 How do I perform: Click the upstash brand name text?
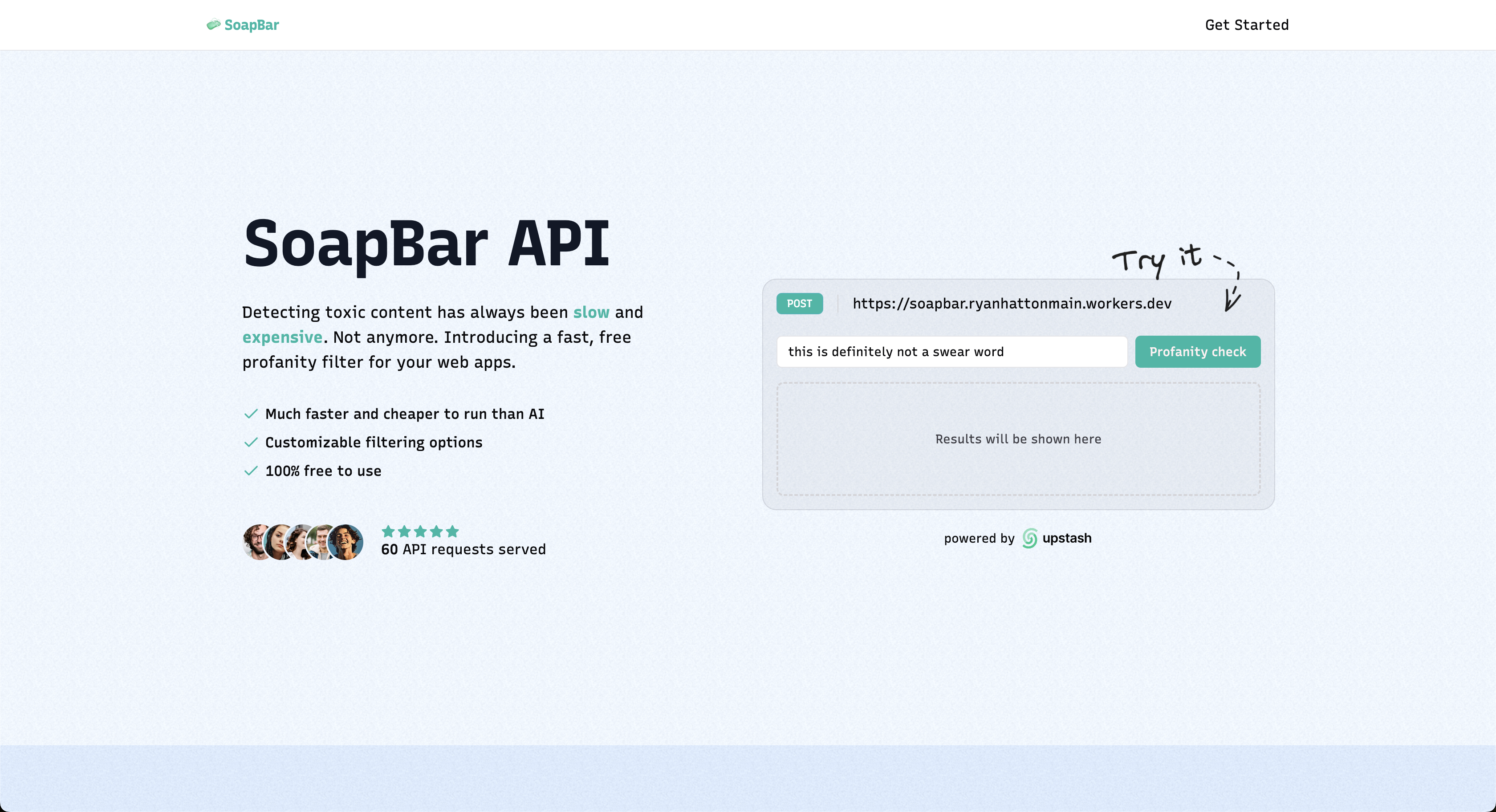1067,538
